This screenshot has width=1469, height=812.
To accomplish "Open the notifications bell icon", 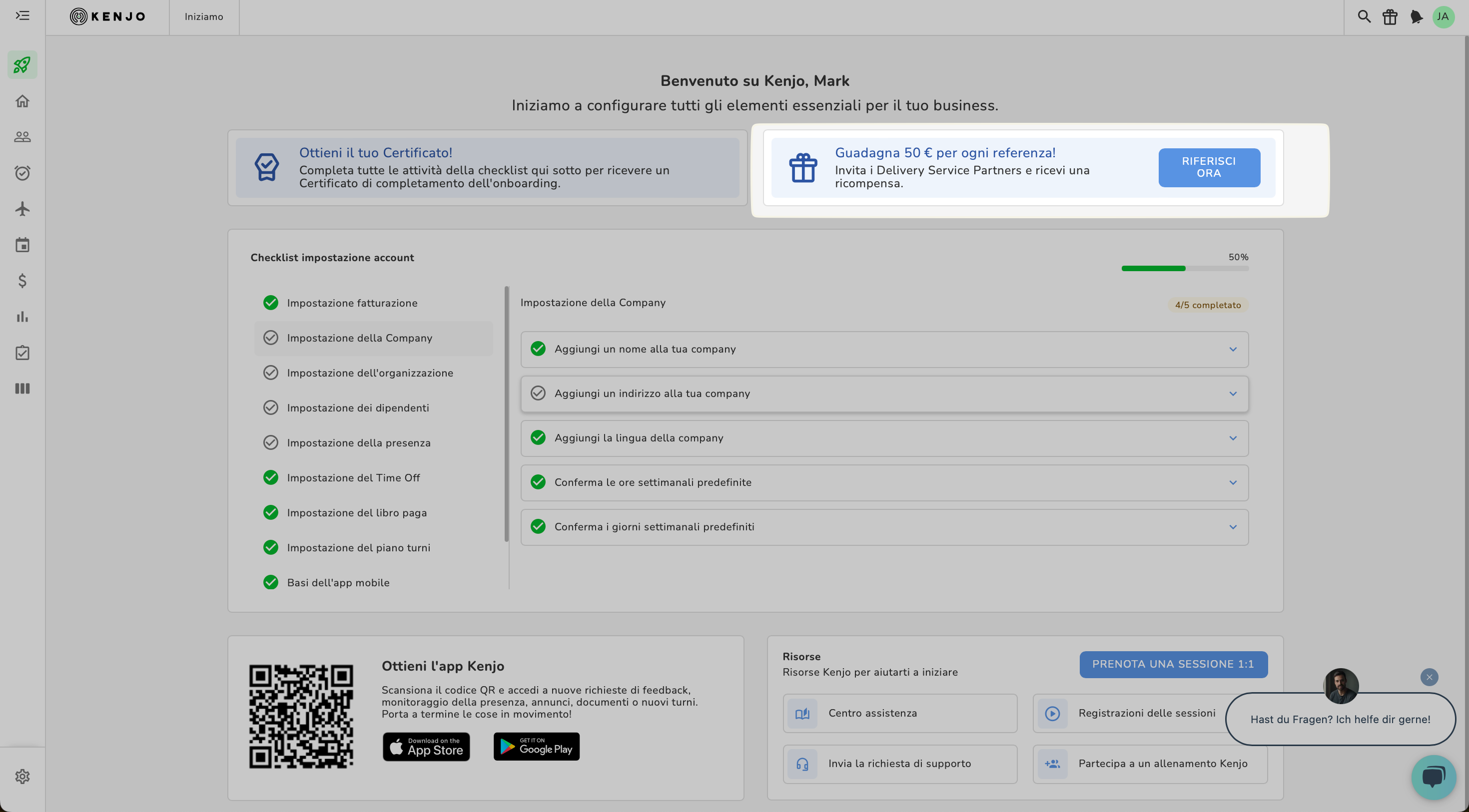I will point(1416,17).
